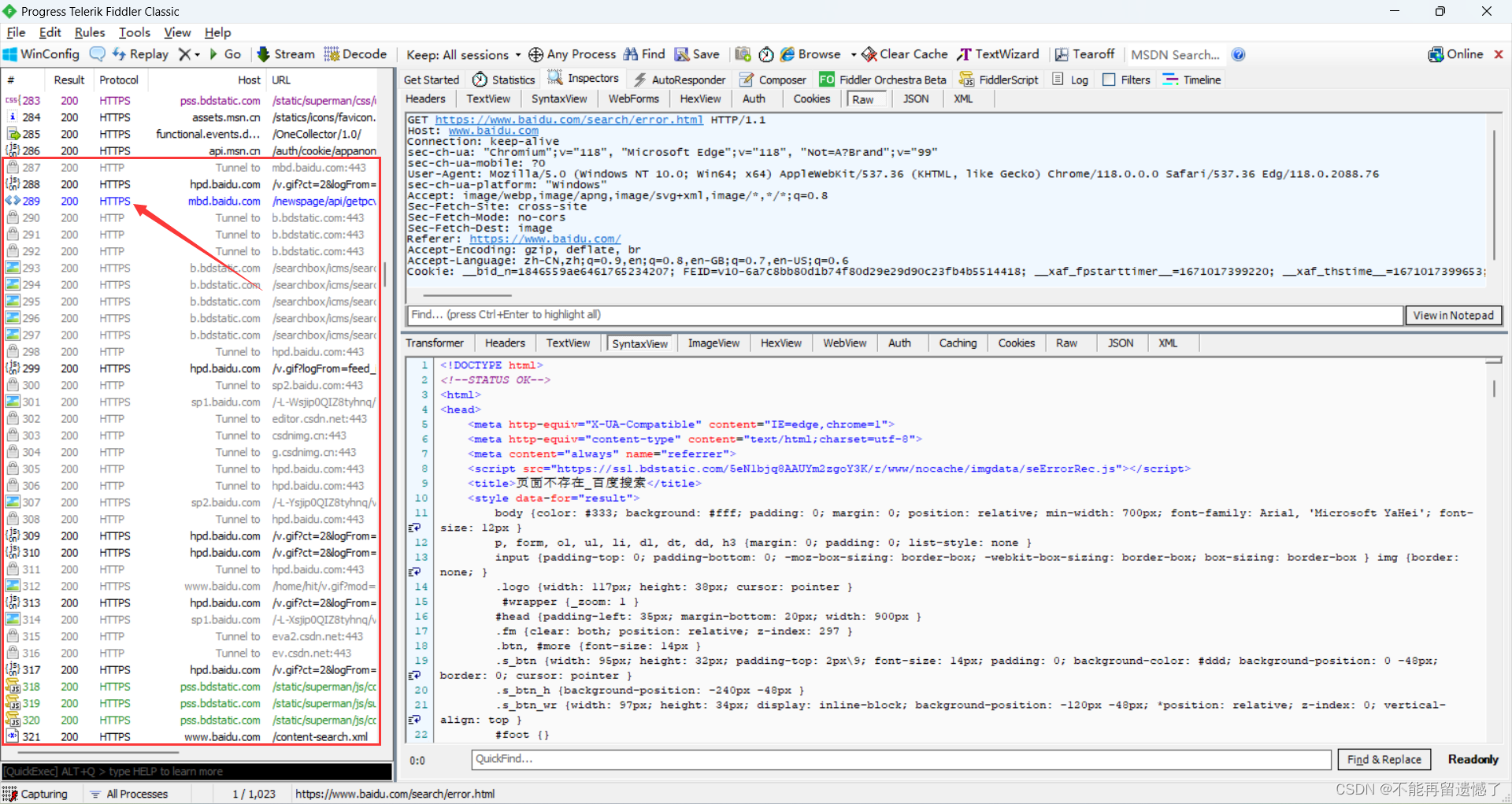The image size is (1512, 804).
Task: Open the FiddlerScript tab
Action: [999, 80]
